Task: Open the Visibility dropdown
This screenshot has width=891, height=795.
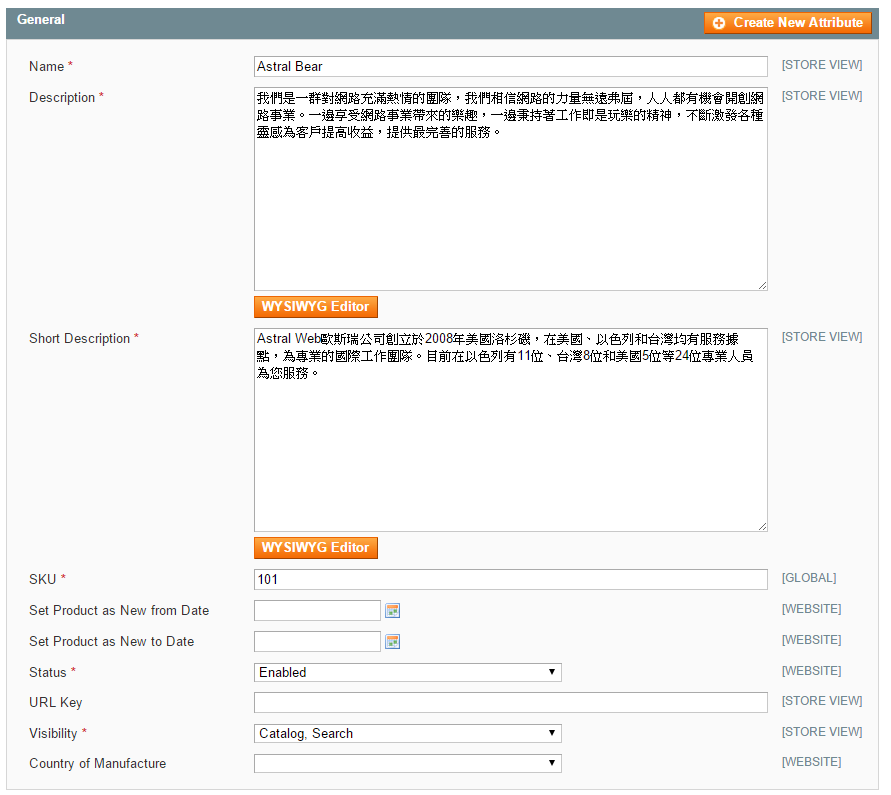Action: [408, 734]
